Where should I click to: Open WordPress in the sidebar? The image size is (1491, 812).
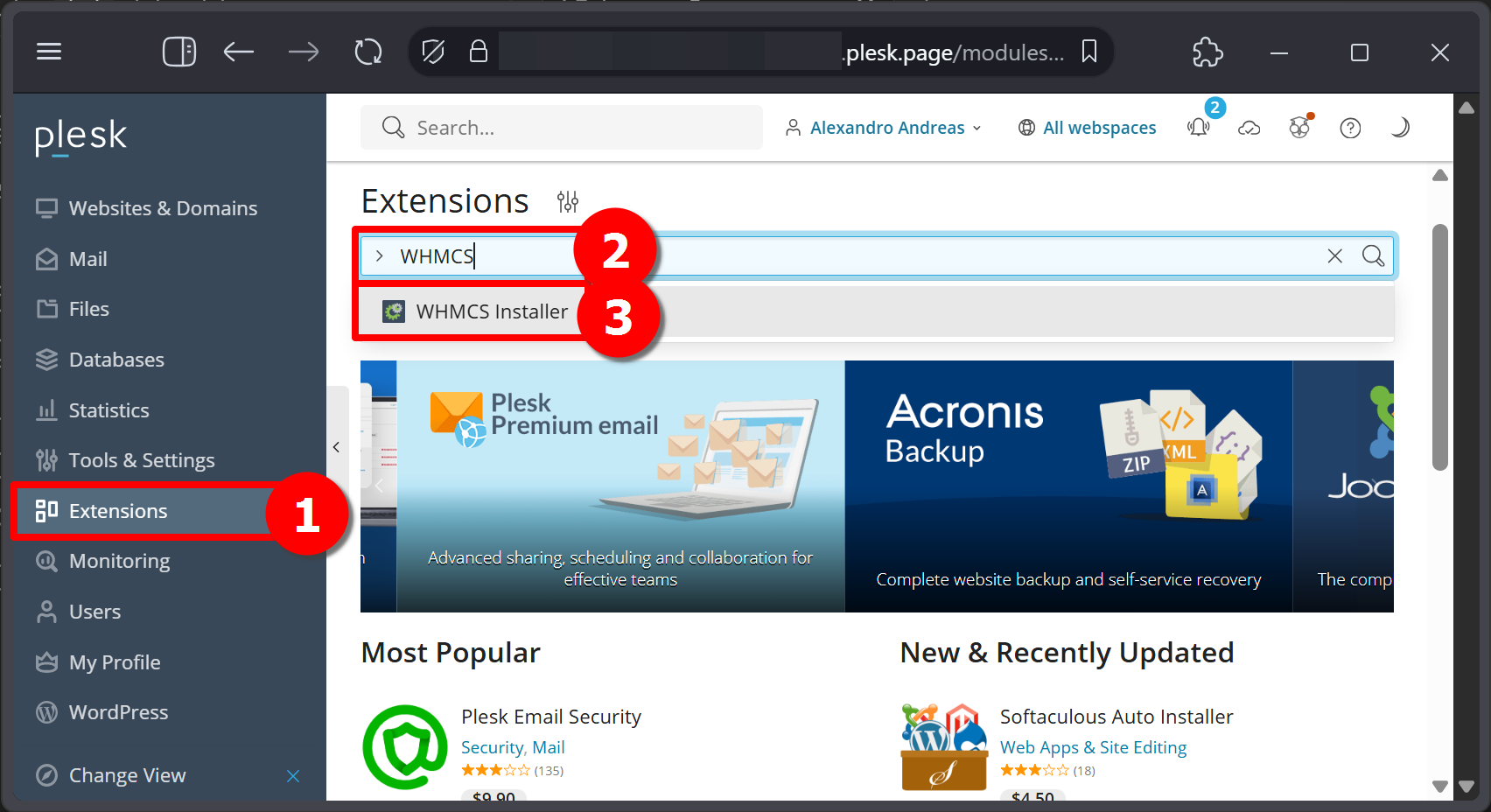click(x=118, y=712)
